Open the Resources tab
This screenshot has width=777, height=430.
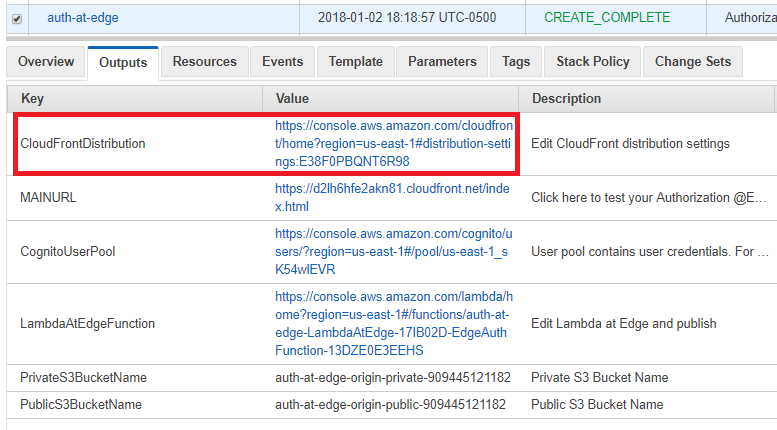point(205,61)
